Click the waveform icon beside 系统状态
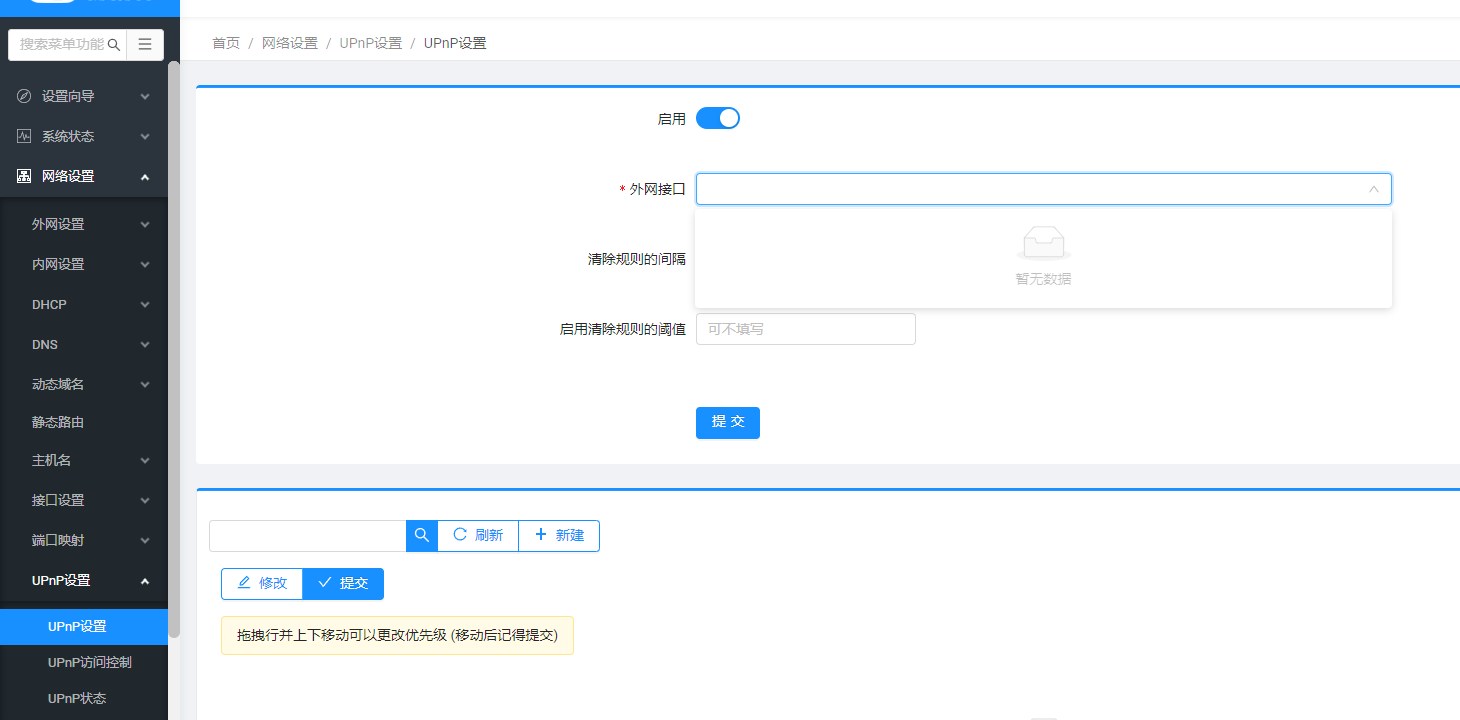The width and height of the screenshot is (1460, 720). 24,136
